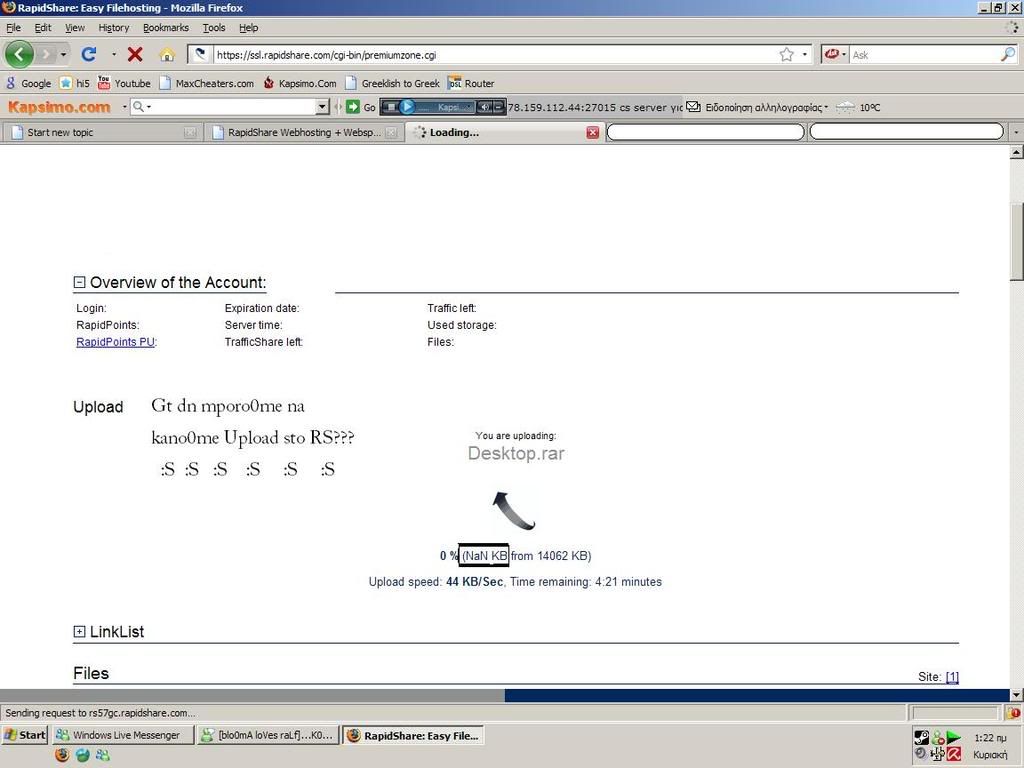This screenshot has width=1024, height=768.
Task: Open the tab list dropdown arrow
Action: [x=1016, y=132]
